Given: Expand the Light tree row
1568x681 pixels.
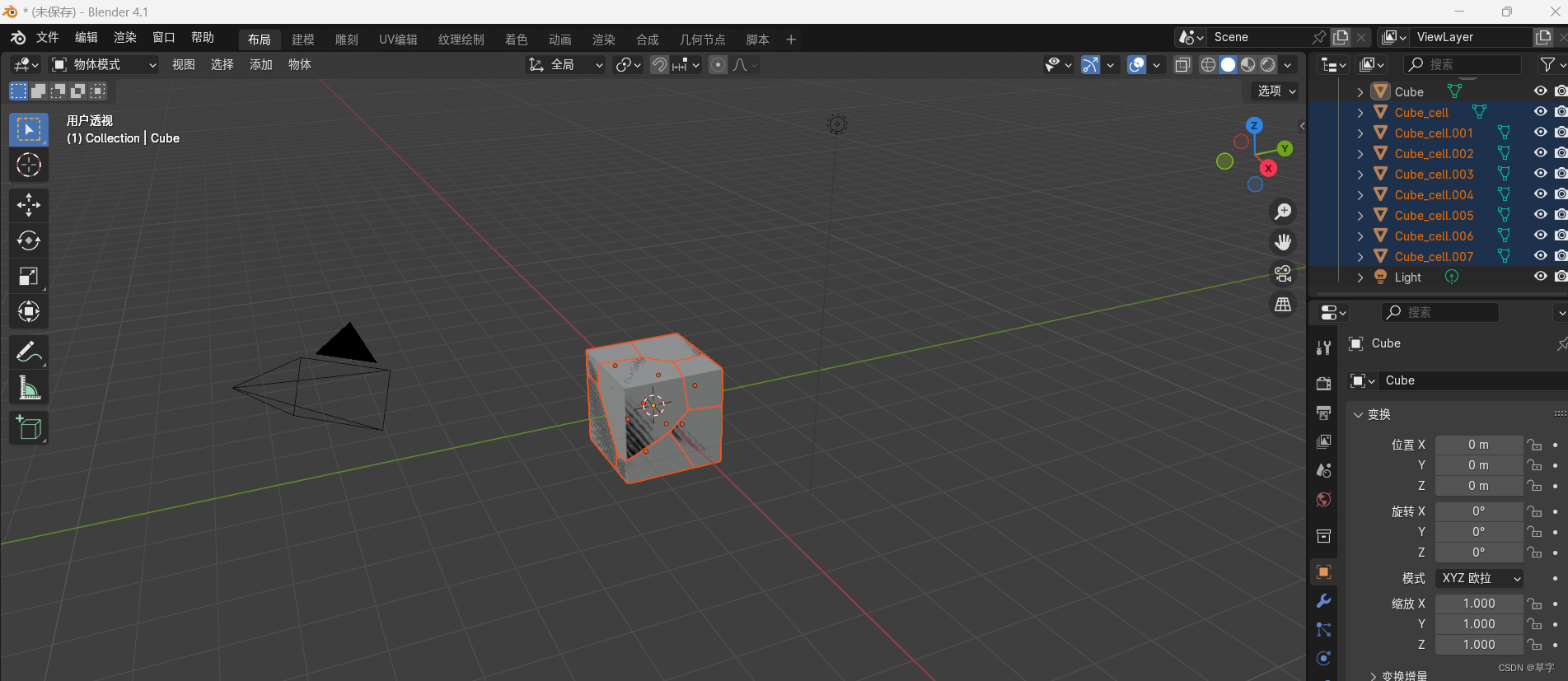Looking at the screenshot, I should pos(1360,278).
